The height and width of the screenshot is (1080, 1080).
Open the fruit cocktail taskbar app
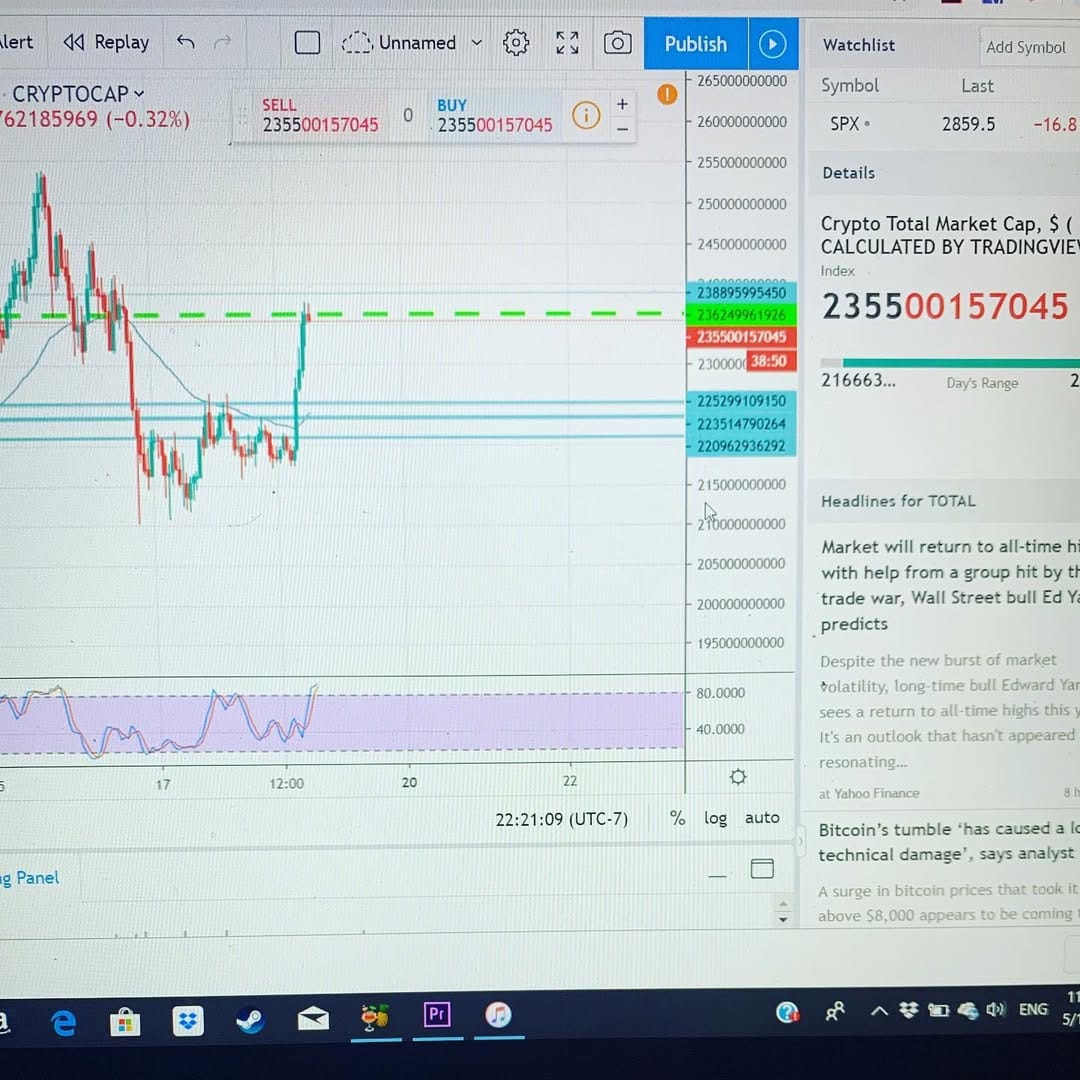point(375,1018)
